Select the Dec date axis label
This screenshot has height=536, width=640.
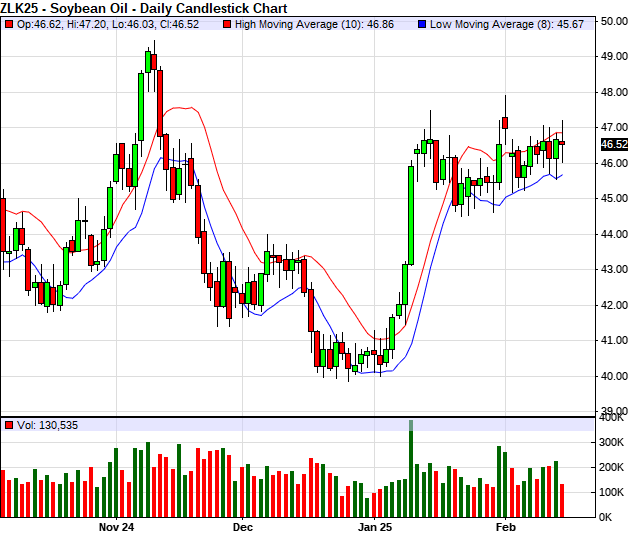click(242, 526)
